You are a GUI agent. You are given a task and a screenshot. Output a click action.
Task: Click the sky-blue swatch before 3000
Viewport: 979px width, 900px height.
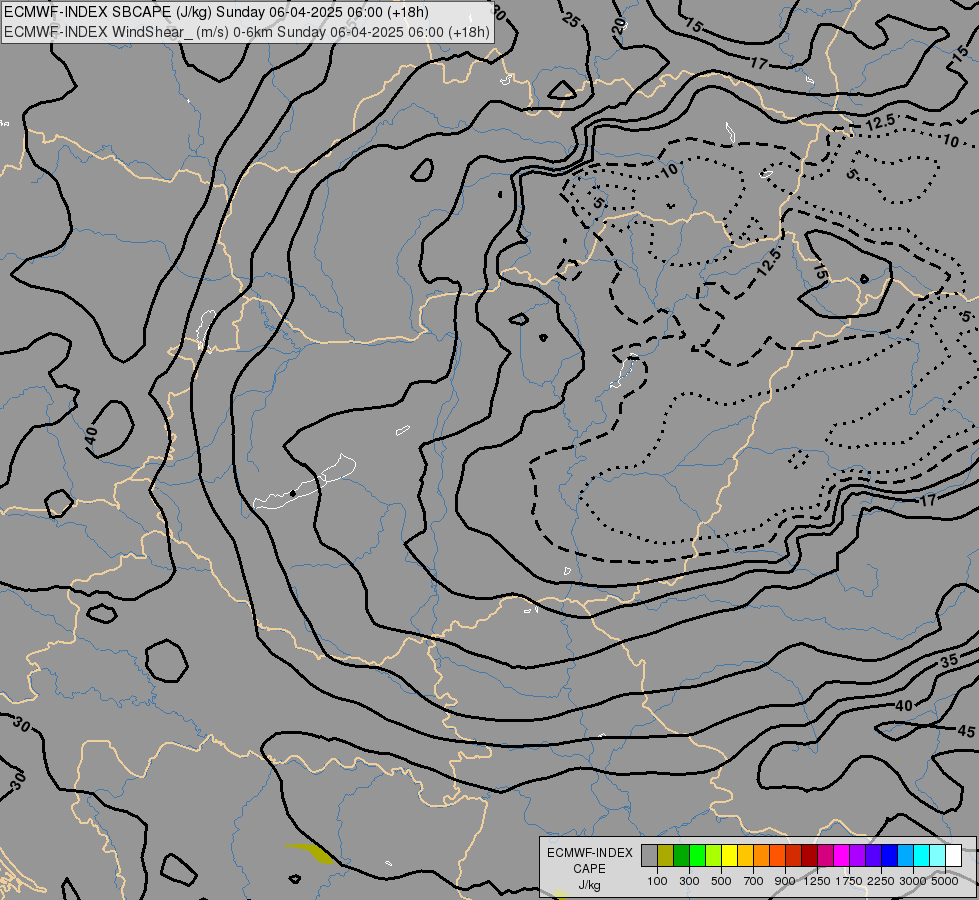click(x=905, y=856)
